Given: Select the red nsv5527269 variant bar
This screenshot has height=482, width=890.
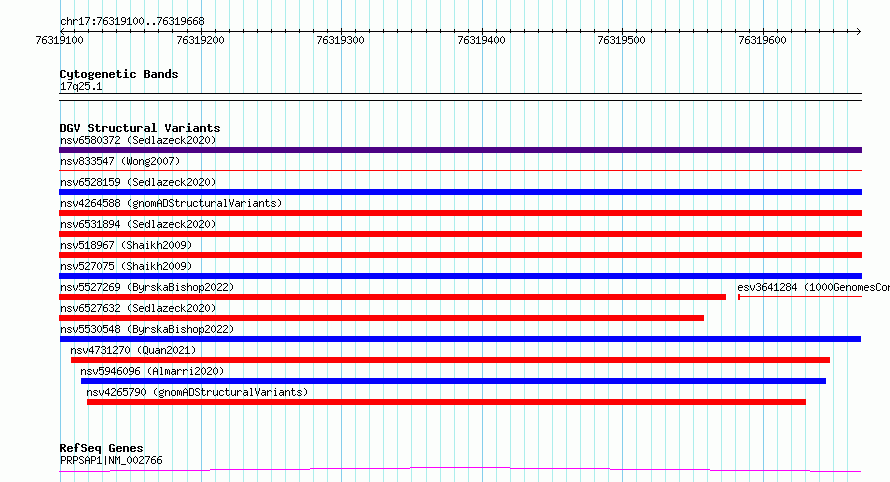Looking at the screenshot, I should pos(392,297).
